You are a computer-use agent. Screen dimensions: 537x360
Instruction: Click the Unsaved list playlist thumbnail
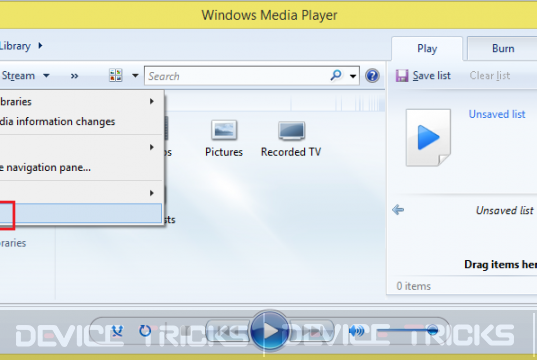(428, 138)
